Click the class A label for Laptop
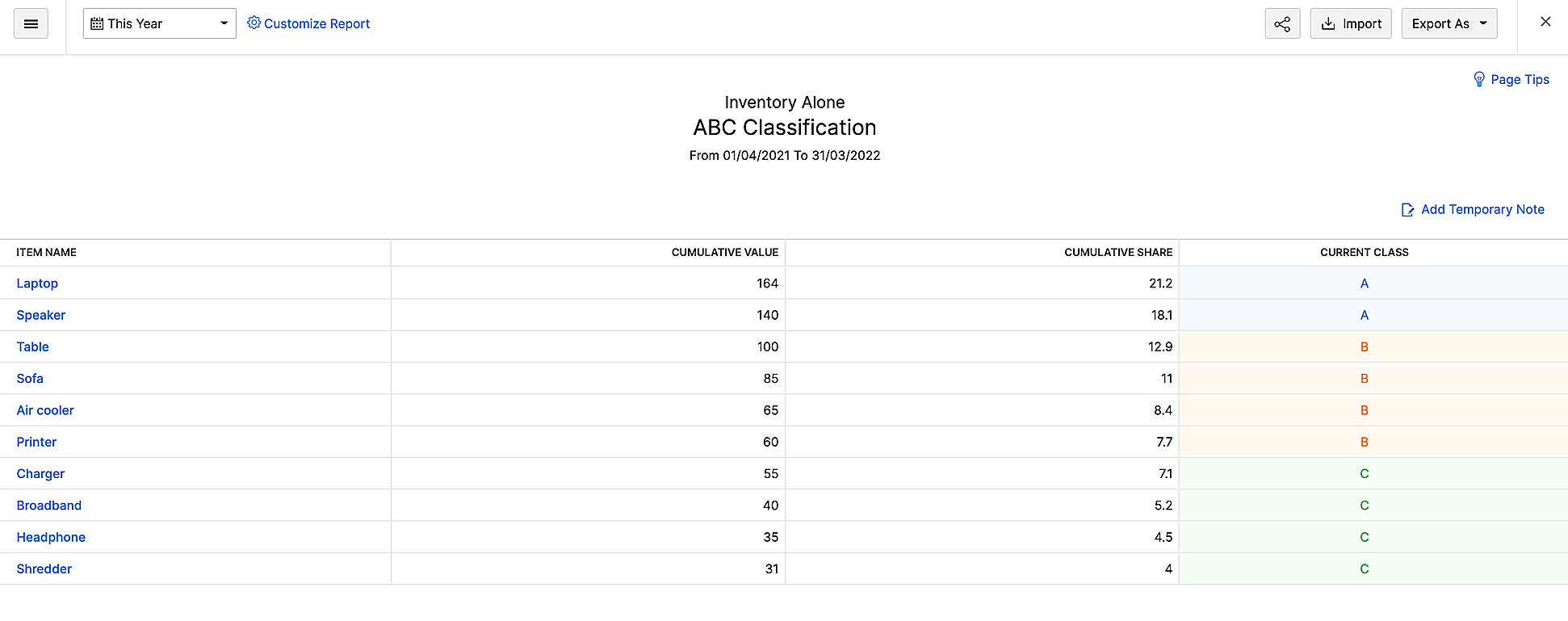1568x621 pixels. 1364,283
